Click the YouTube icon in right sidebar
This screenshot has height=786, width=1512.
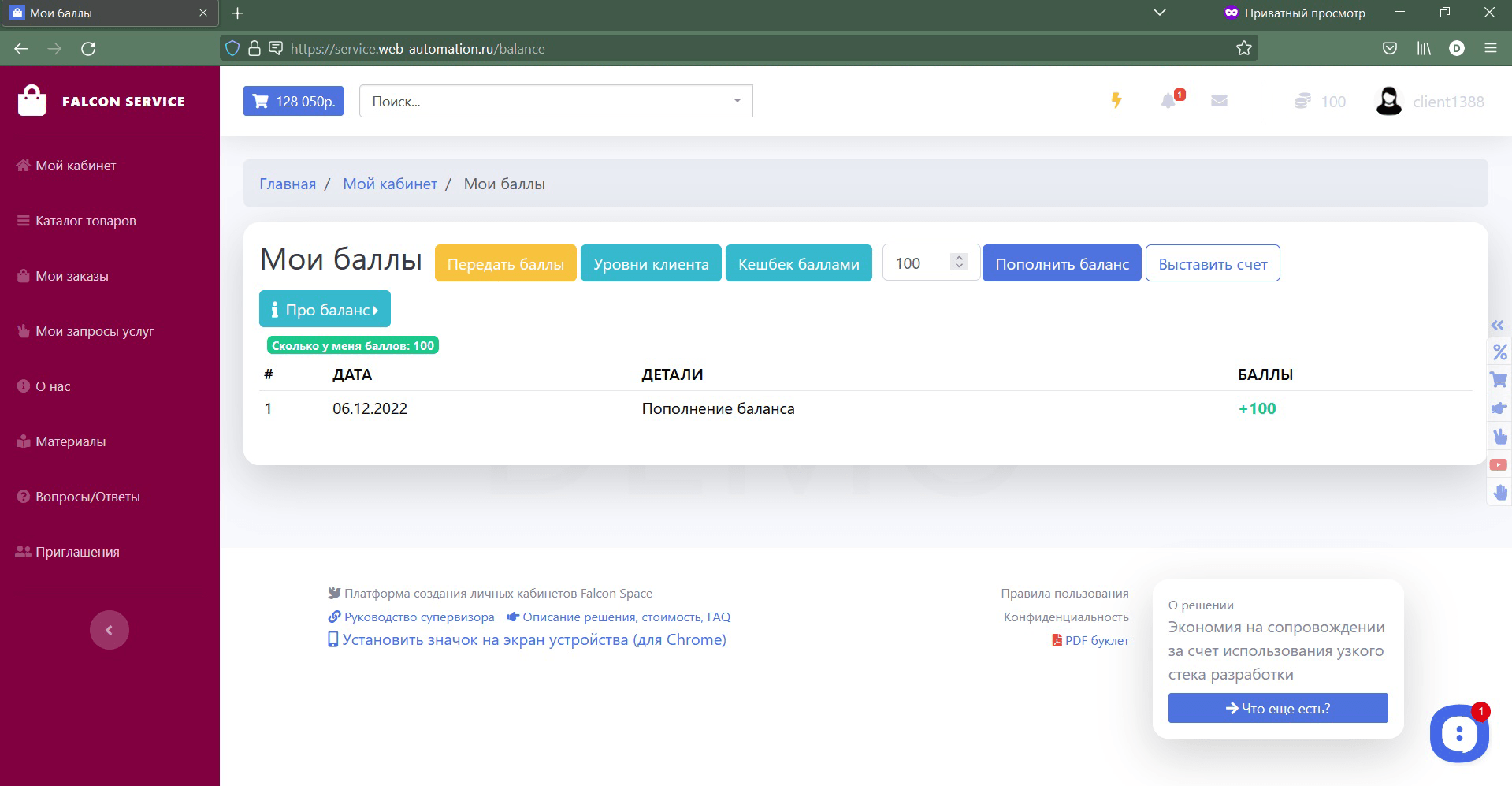[1499, 465]
